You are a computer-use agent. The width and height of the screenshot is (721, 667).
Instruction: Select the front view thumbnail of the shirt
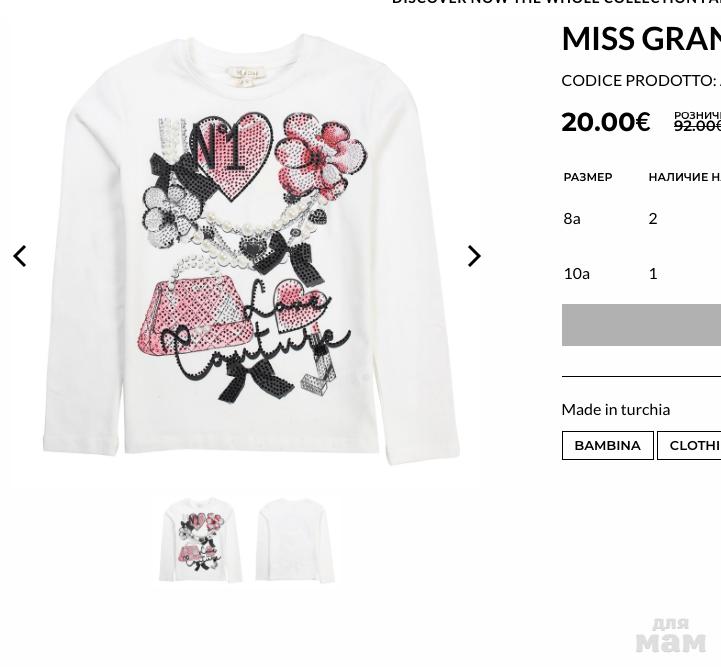coord(200,540)
